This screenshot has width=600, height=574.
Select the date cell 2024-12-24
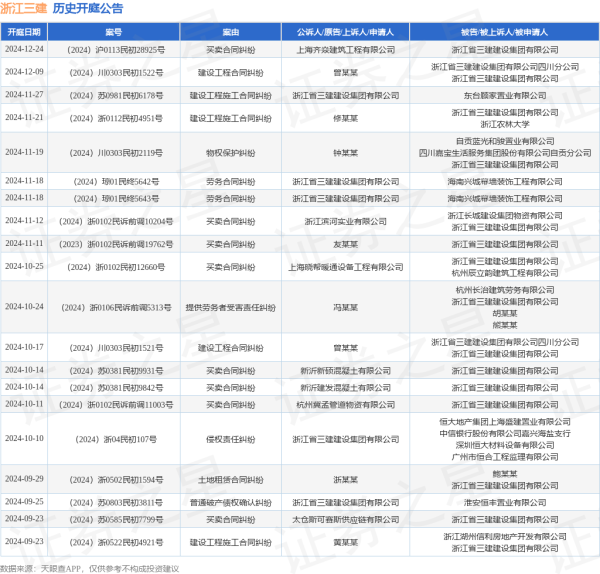coord(24,49)
